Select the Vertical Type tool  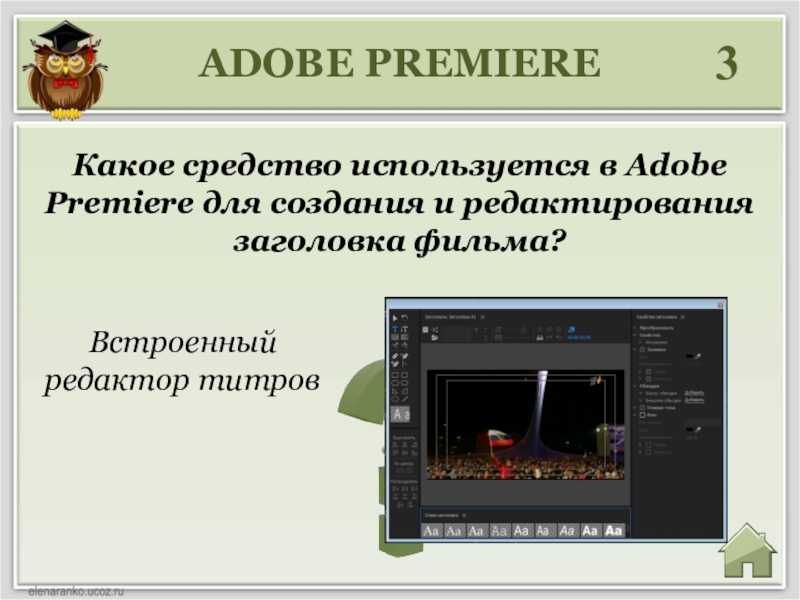(x=405, y=329)
